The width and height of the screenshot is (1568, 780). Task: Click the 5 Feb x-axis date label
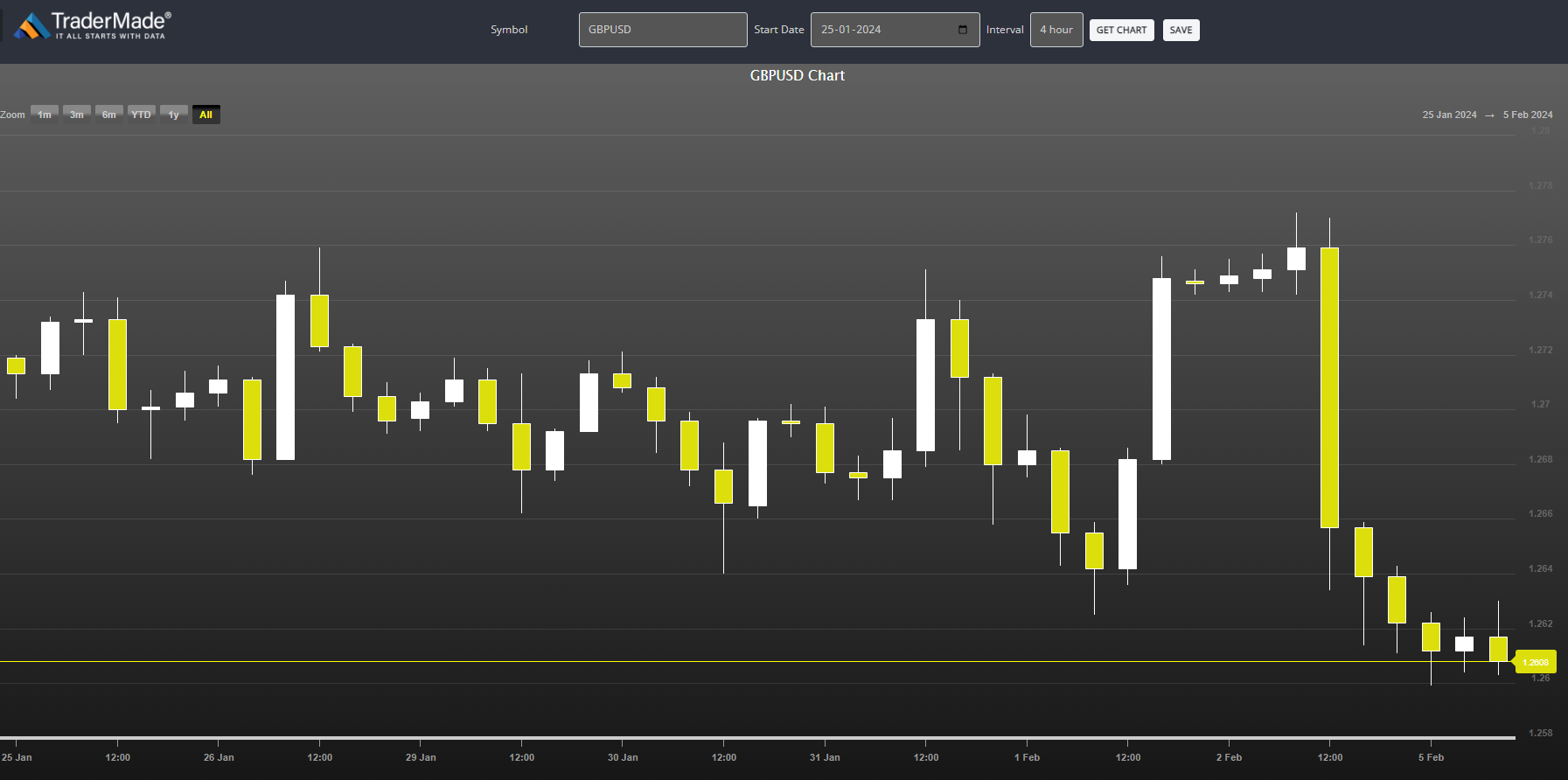1431,757
